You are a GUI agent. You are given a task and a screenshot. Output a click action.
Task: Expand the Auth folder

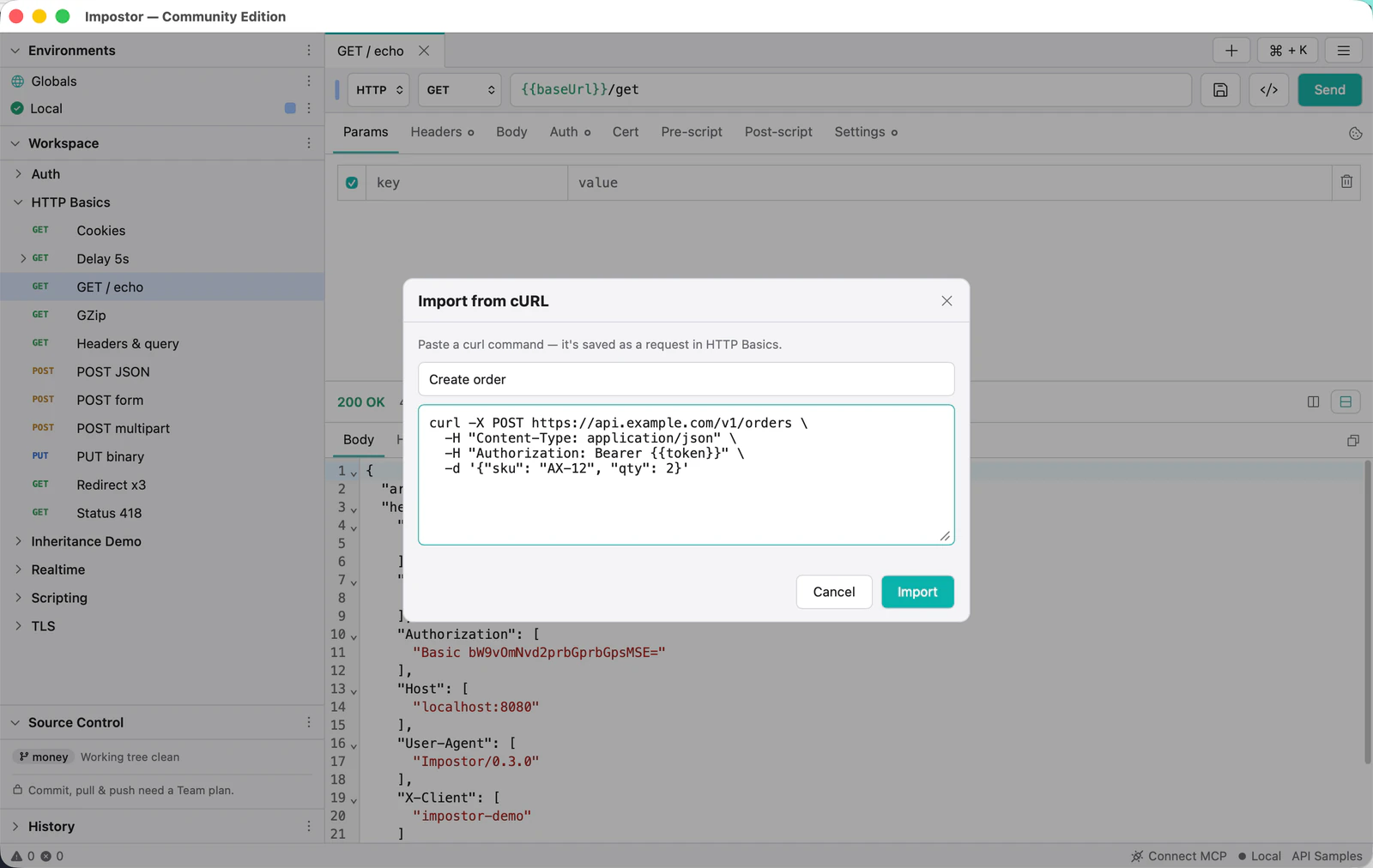coord(18,173)
